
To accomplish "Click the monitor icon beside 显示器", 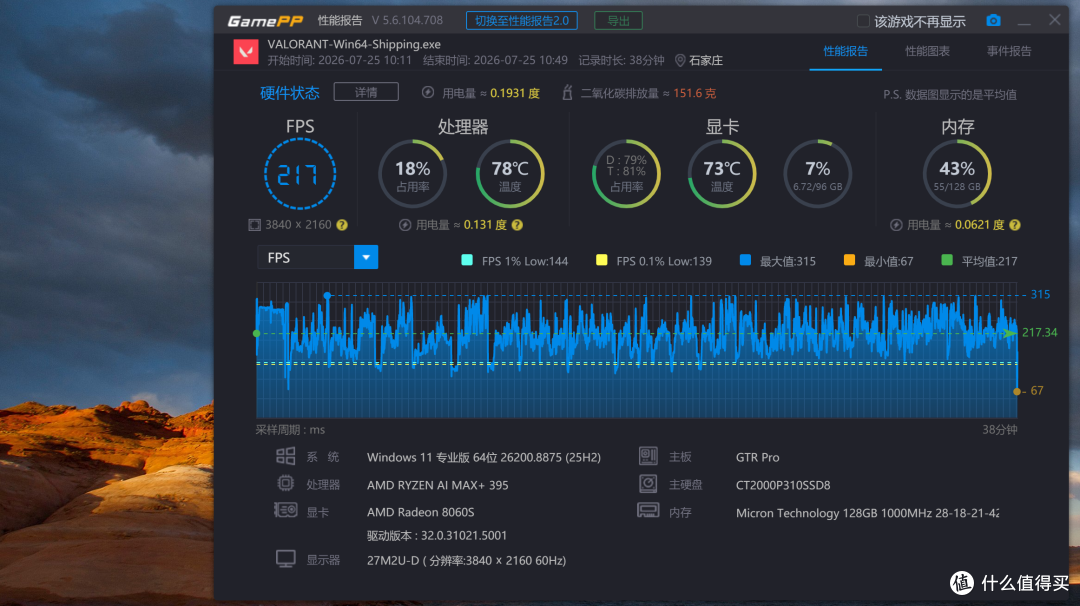I will pyautogui.click(x=285, y=558).
